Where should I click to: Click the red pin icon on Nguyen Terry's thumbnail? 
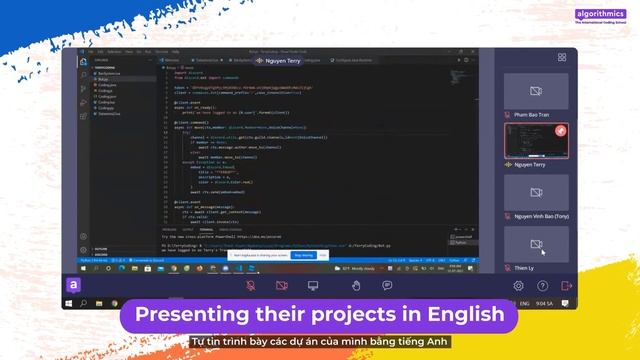(560, 131)
